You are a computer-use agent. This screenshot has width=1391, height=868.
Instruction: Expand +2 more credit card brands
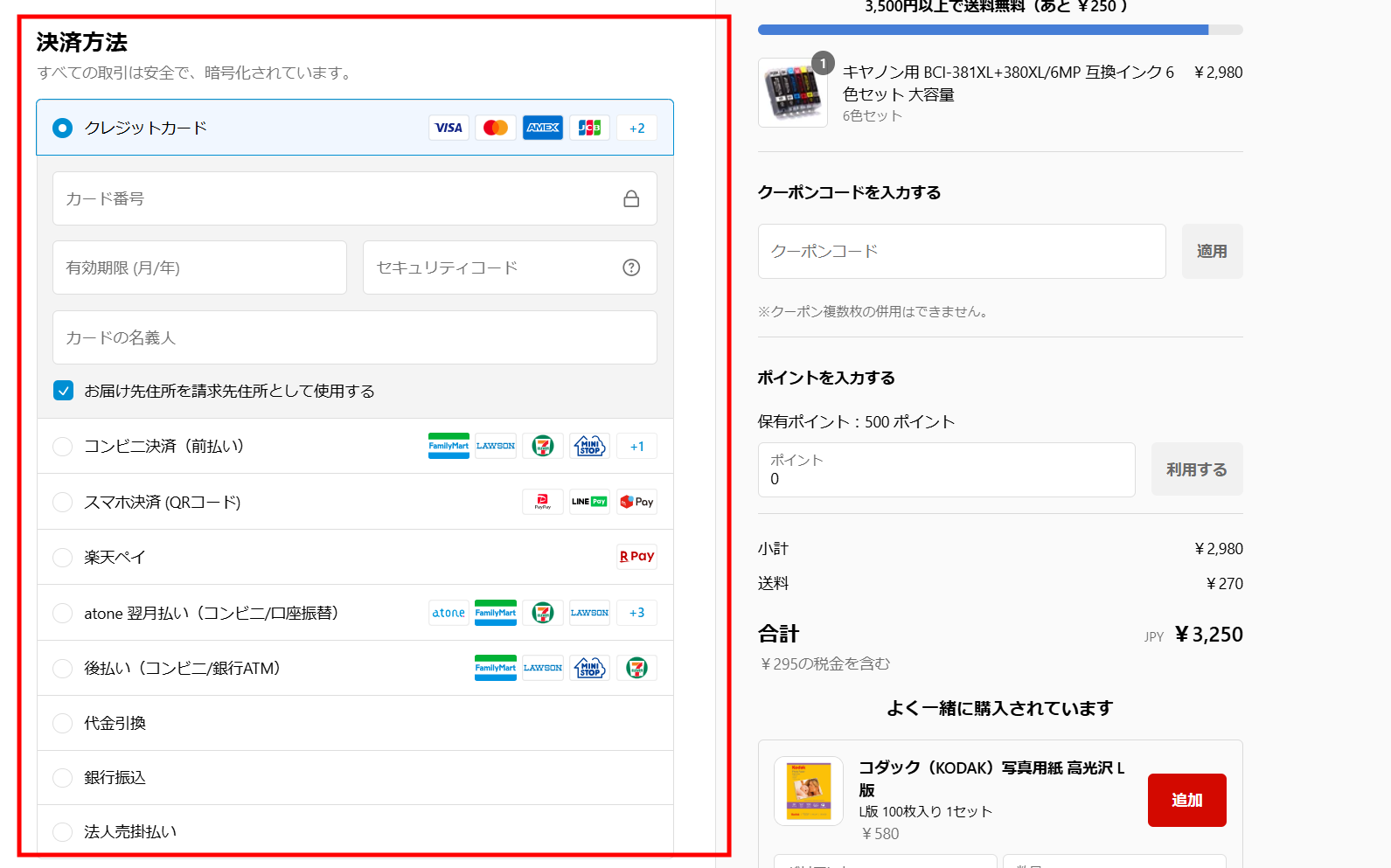coord(636,128)
